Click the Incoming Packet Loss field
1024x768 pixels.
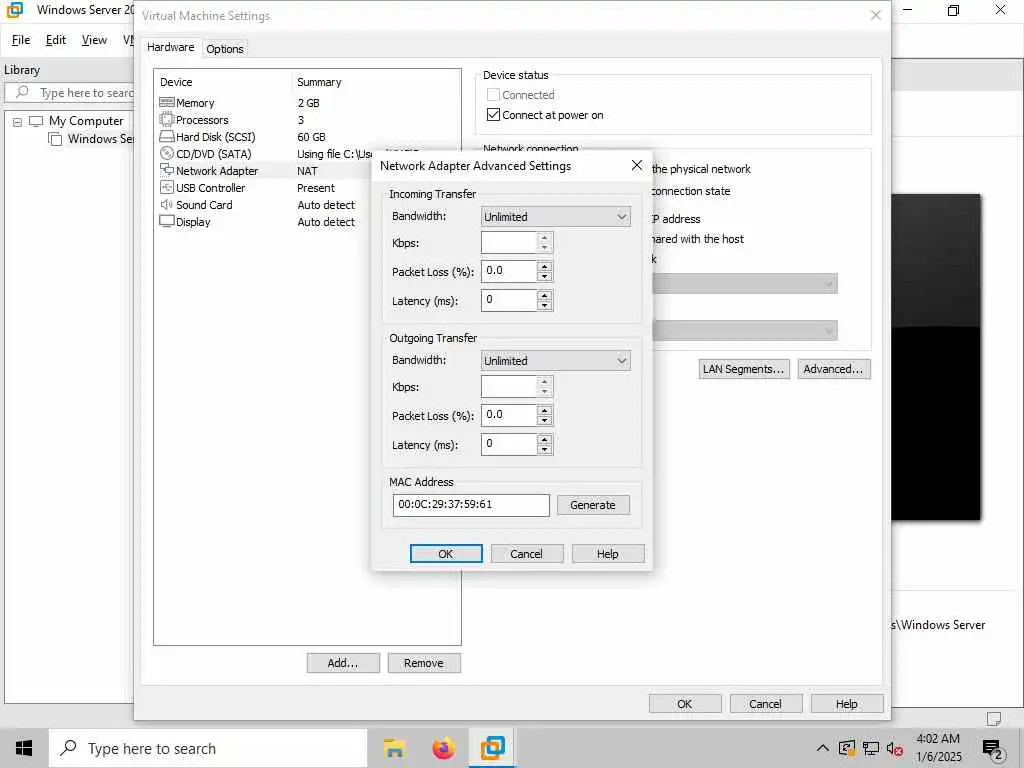(x=509, y=271)
